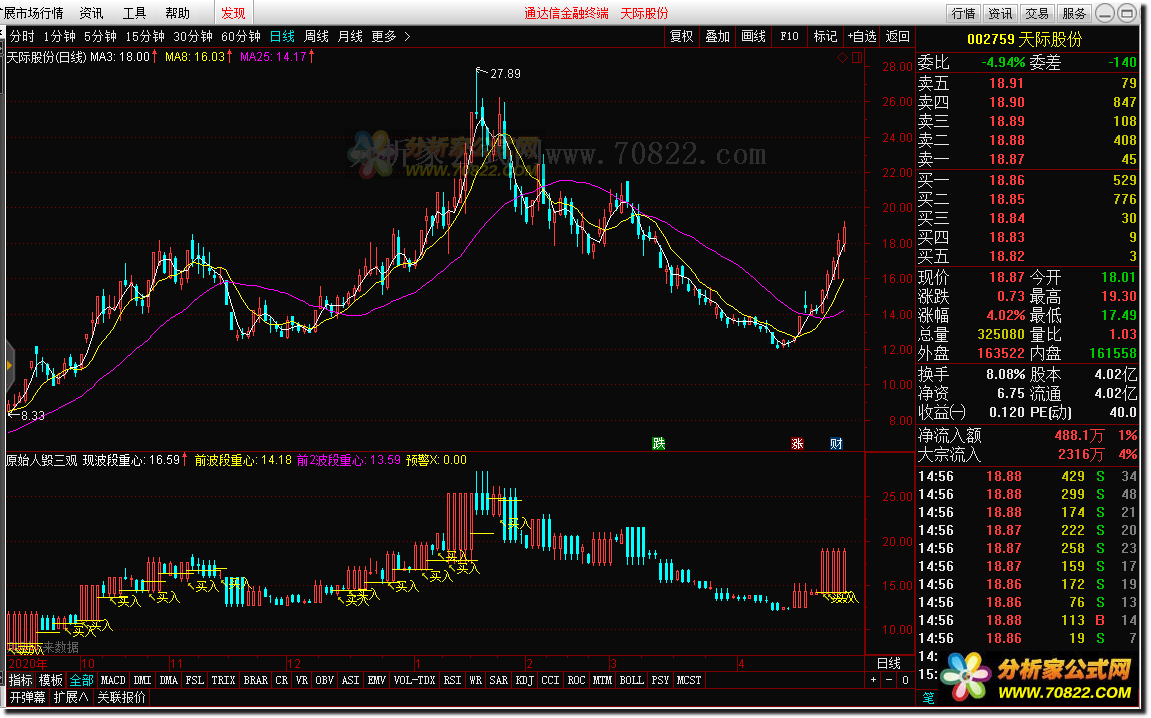Select the RSI indicator
The height and width of the screenshot is (718, 1151).
[452, 681]
